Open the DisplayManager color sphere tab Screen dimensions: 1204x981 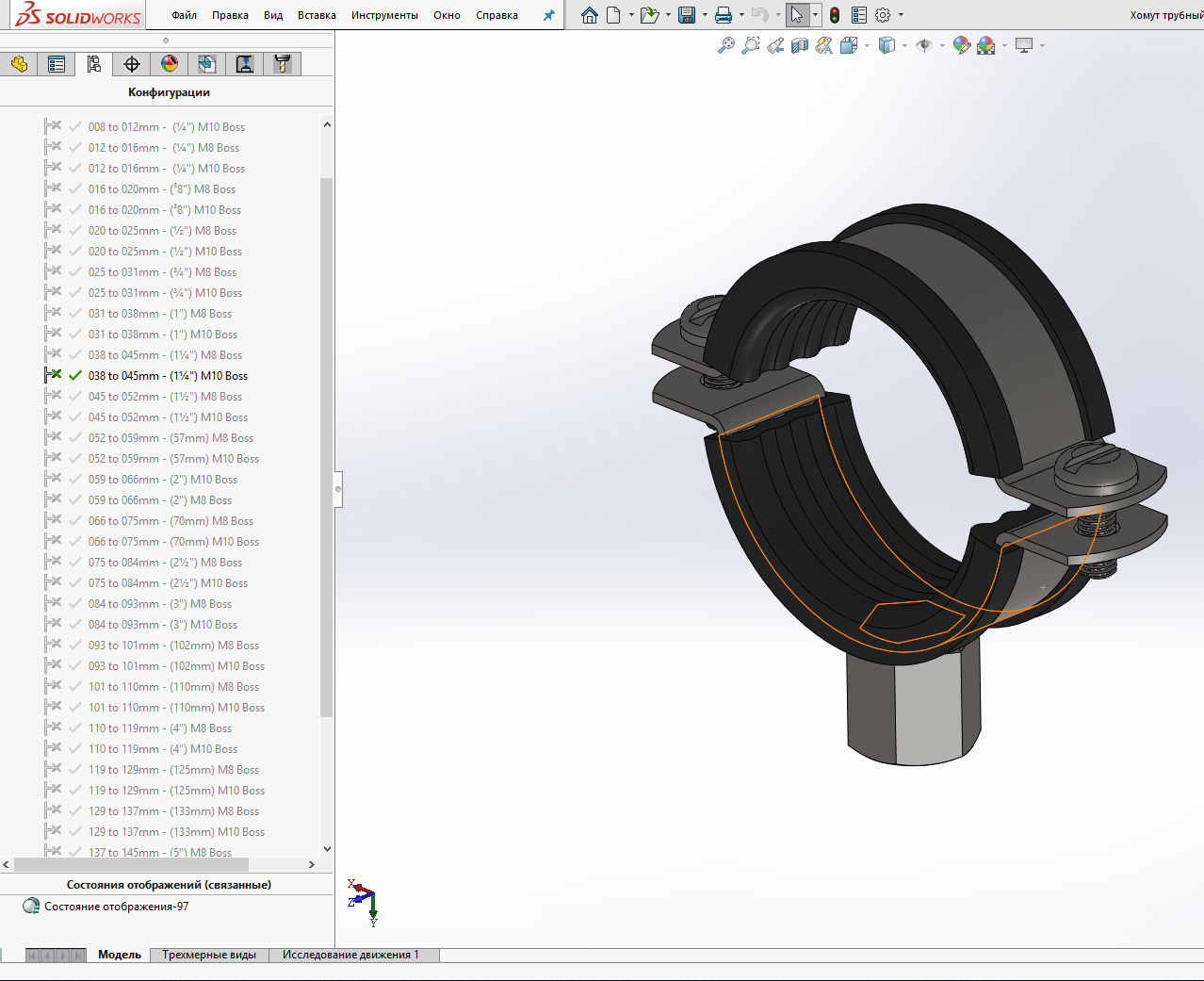point(170,64)
